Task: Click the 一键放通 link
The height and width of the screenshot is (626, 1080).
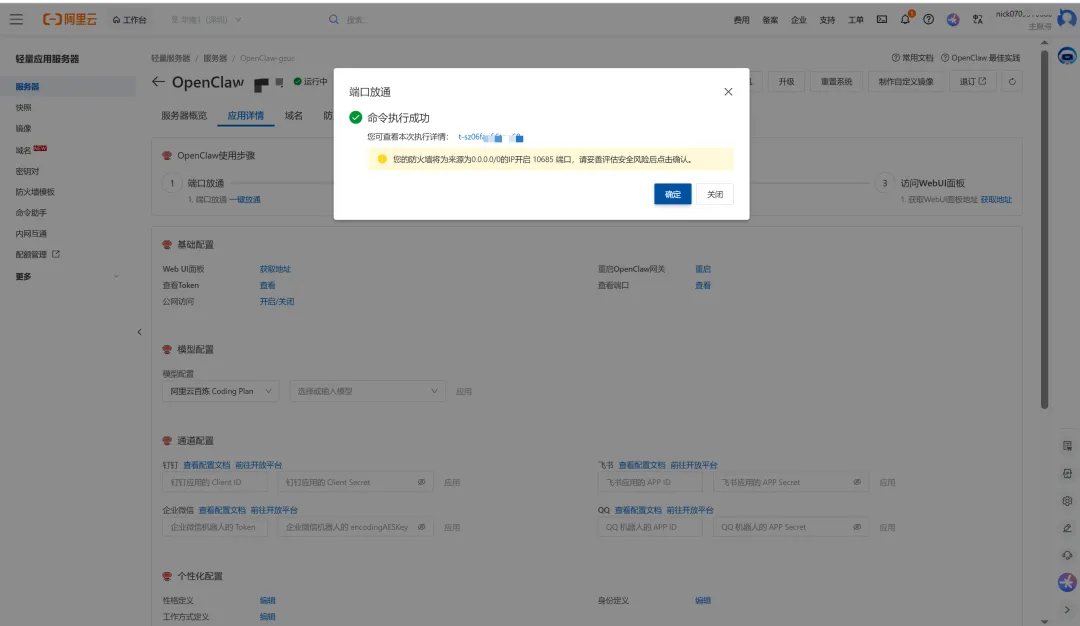Action: pyautogui.click(x=245, y=200)
